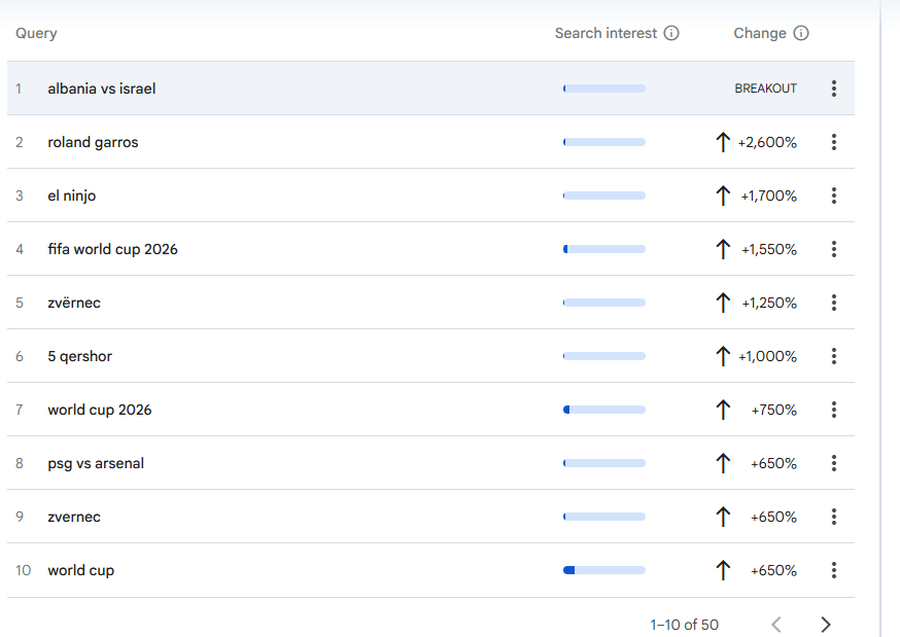
Task: Go to previous page of queries
Action: tap(777, 624)
